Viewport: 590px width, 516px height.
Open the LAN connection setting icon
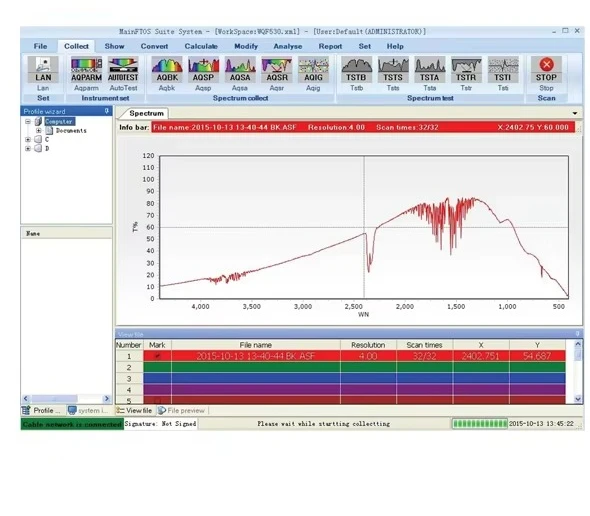point(43,69)
